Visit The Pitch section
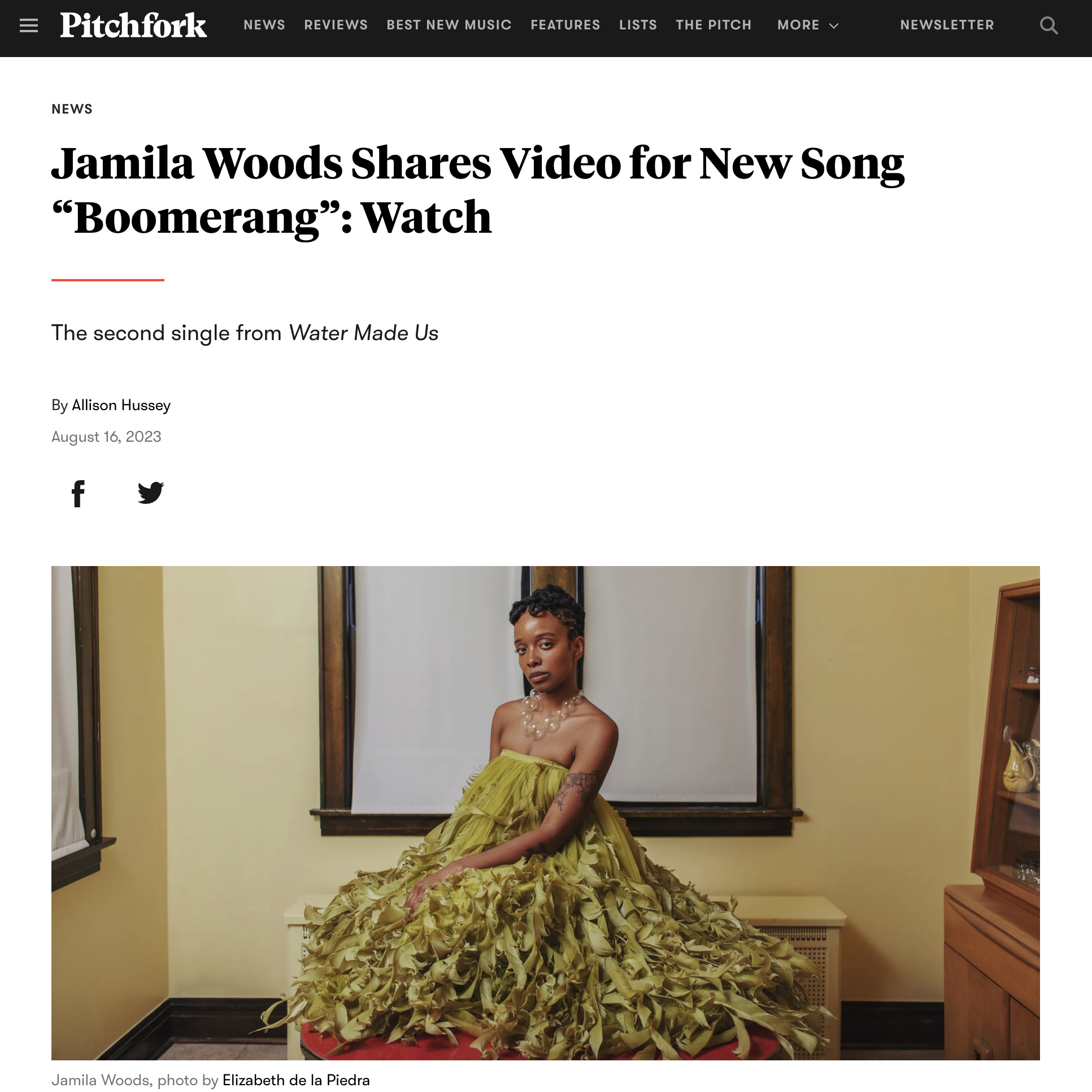 (714, 25)
